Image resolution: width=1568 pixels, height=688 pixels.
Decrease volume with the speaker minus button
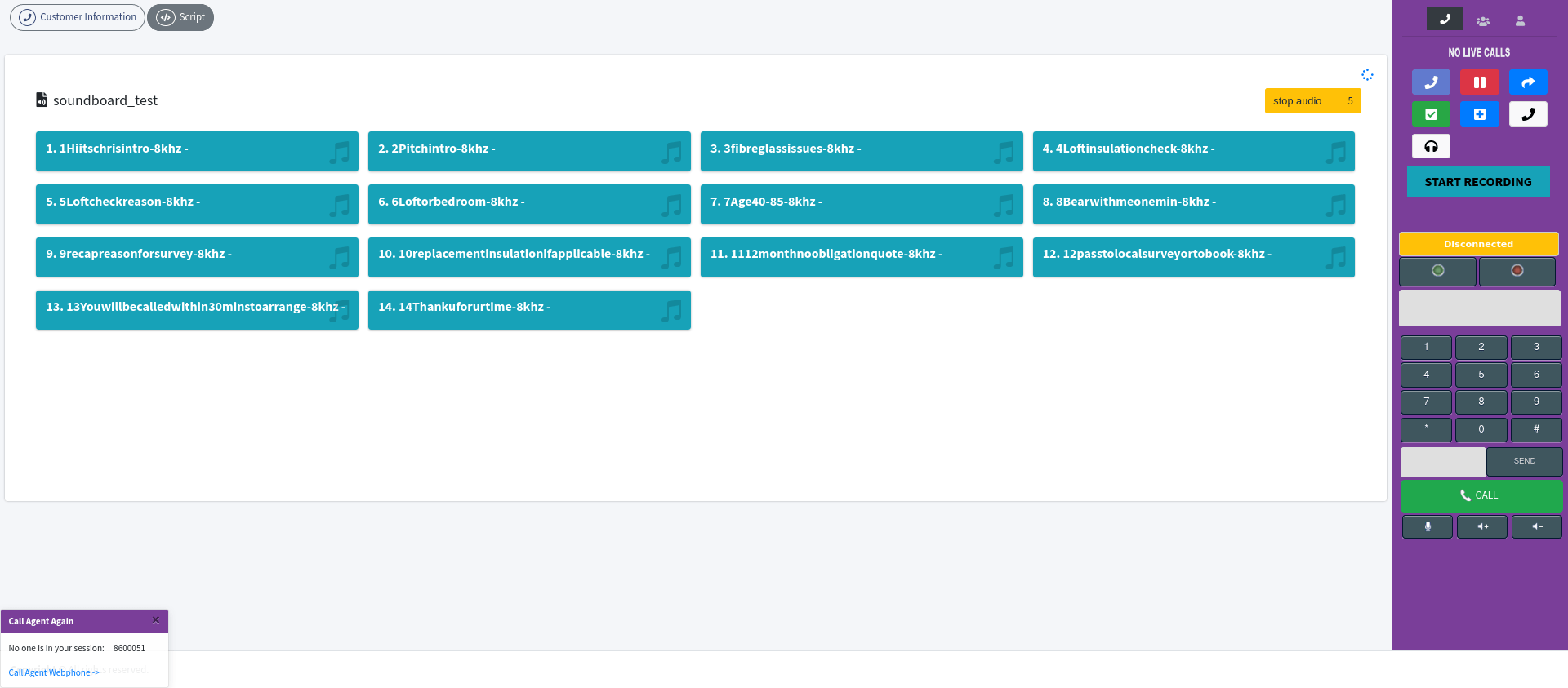click(x=1537, y=527)
